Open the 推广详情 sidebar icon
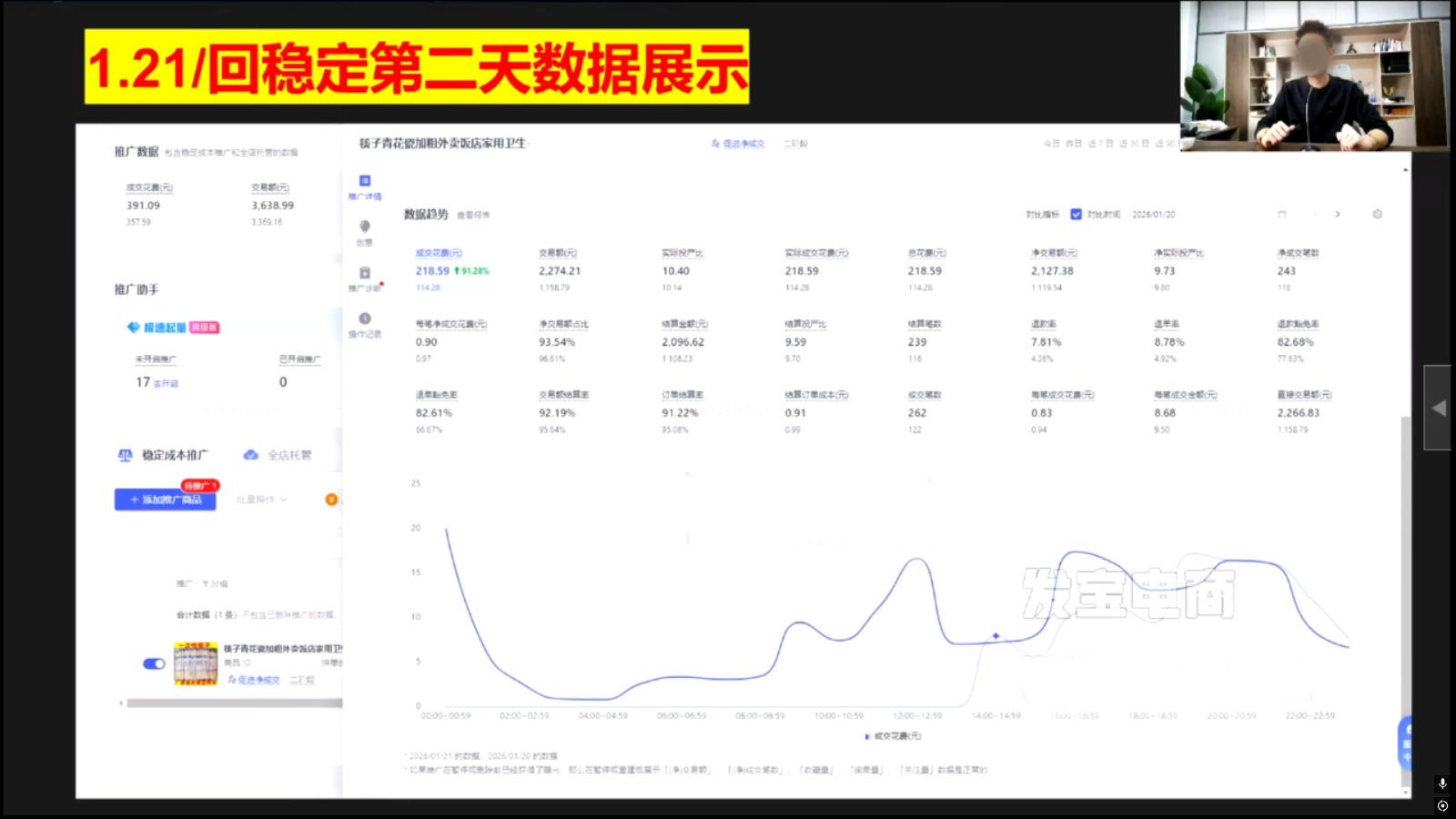The height and width of the screenshot is (819, 1456). click(x=365, y=181)
